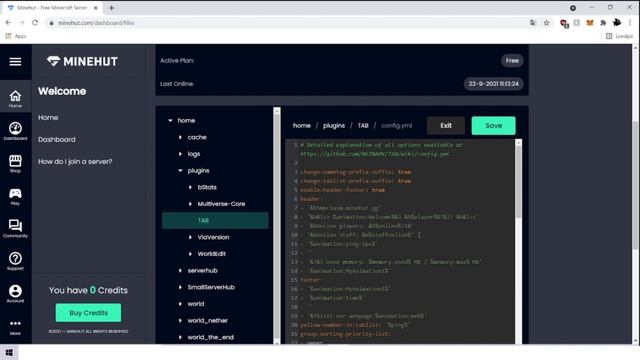
Task: Expand the Multiverse-Core folder
Action: (x=190, y=204)
